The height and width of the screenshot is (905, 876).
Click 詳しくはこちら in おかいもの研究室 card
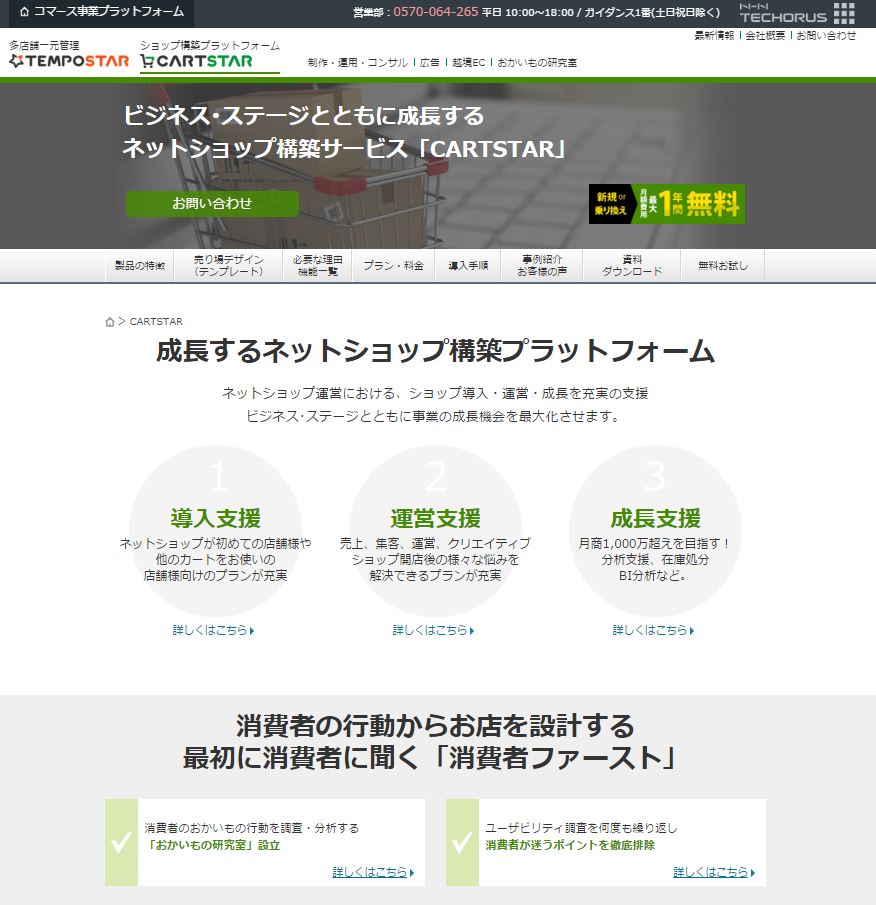tap(373, 872)
